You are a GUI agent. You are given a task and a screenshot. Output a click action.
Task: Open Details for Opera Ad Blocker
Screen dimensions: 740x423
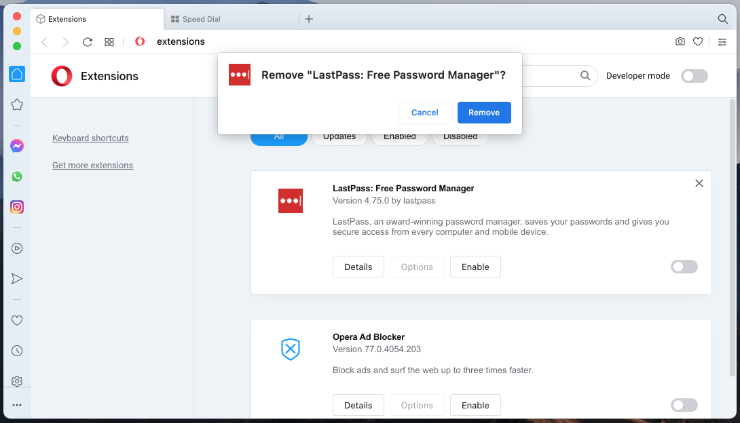[358, 405]
